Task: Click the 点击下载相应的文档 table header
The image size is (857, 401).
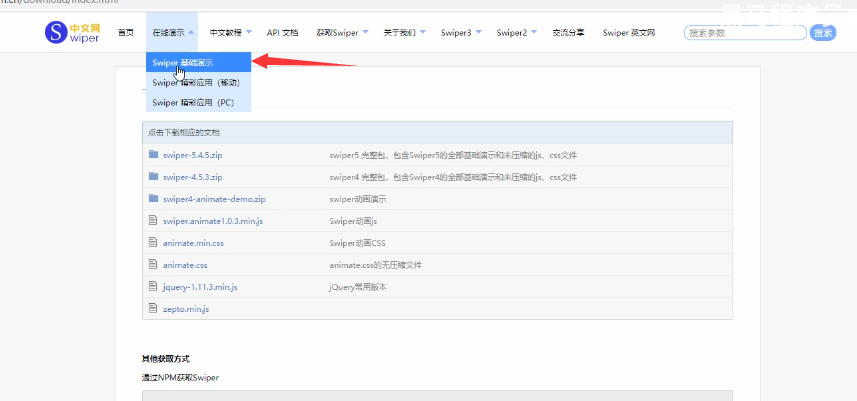Action: 437,132
